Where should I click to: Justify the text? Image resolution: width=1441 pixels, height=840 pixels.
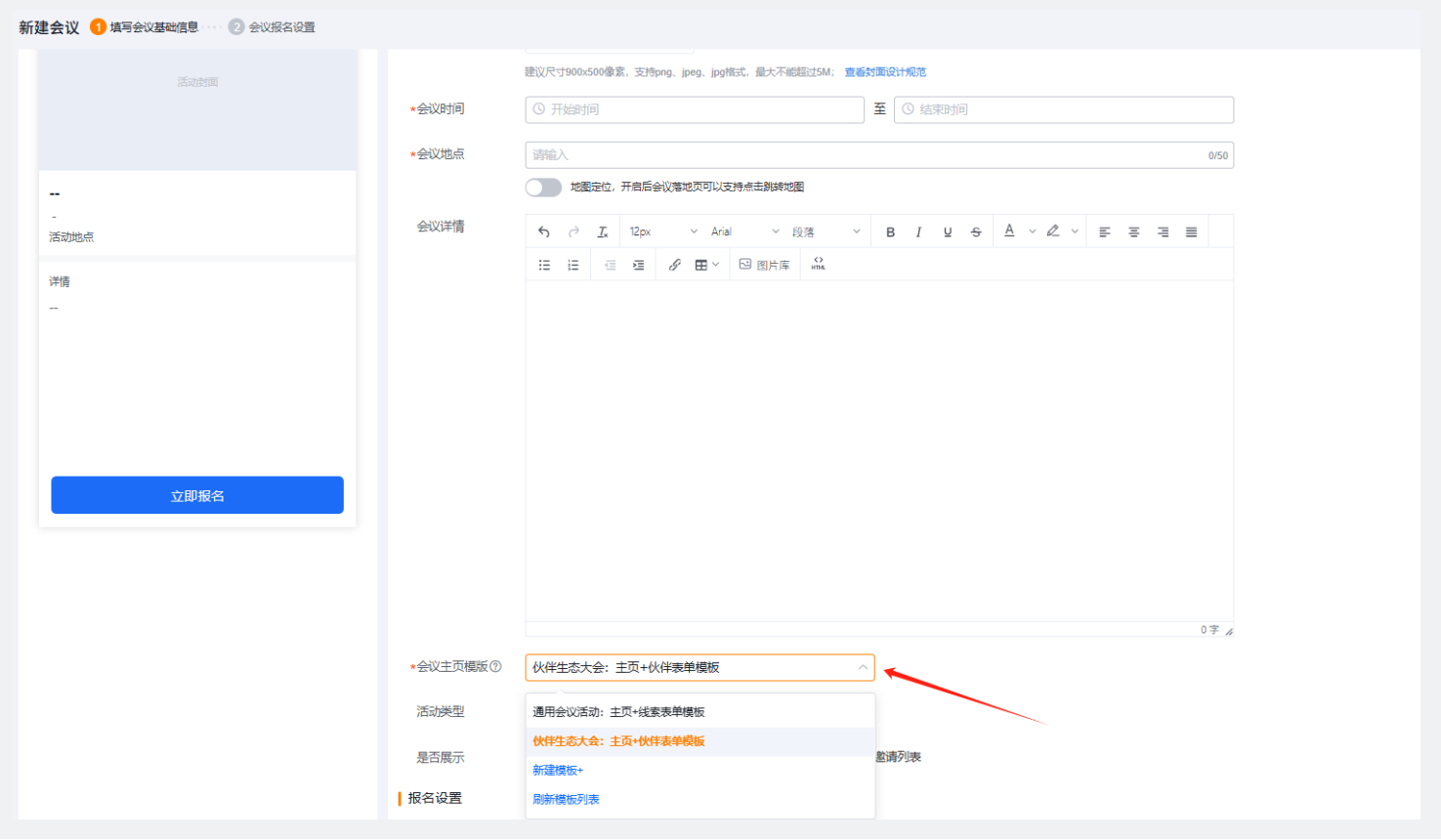coord(1191,231)
